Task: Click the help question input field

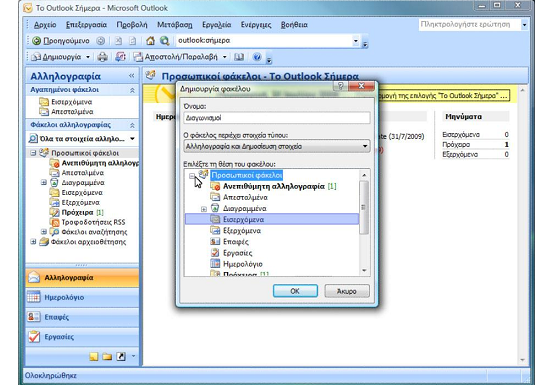Action: [469, 25]
